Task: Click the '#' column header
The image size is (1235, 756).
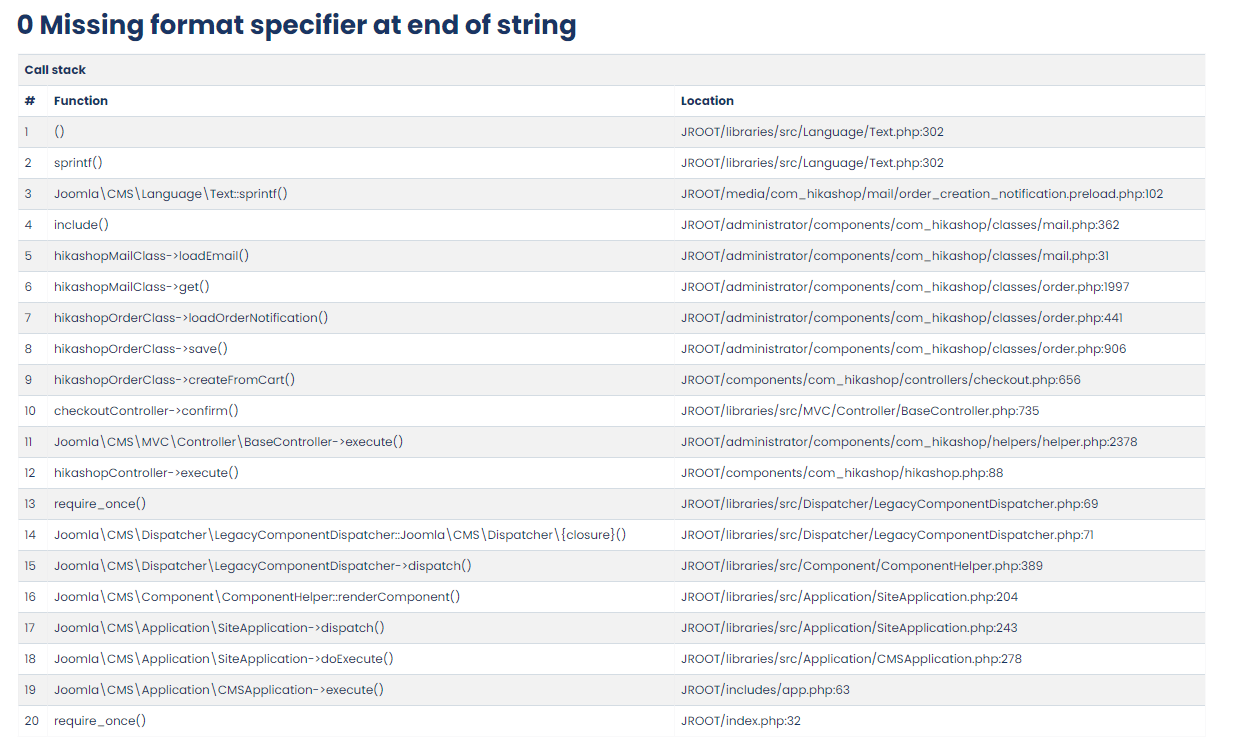Action: coord(30,101)
